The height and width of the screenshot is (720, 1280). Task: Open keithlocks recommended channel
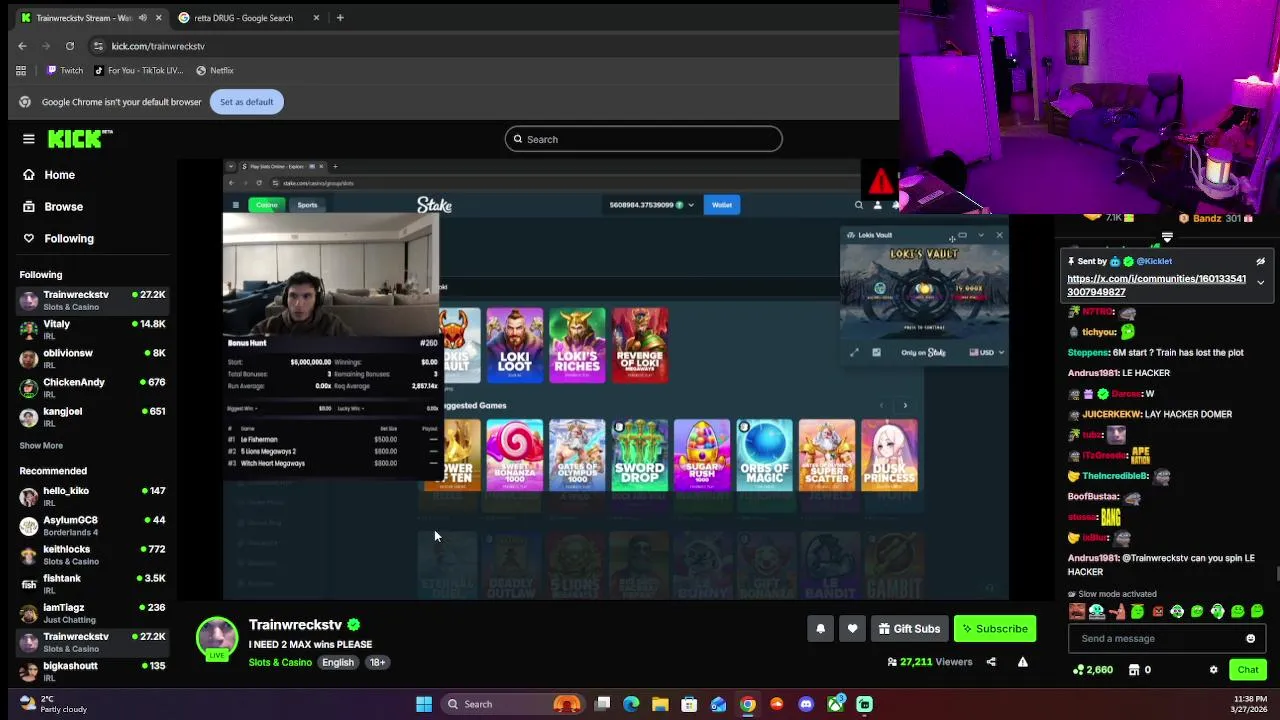pyautogui.click(x=92, y=554)
